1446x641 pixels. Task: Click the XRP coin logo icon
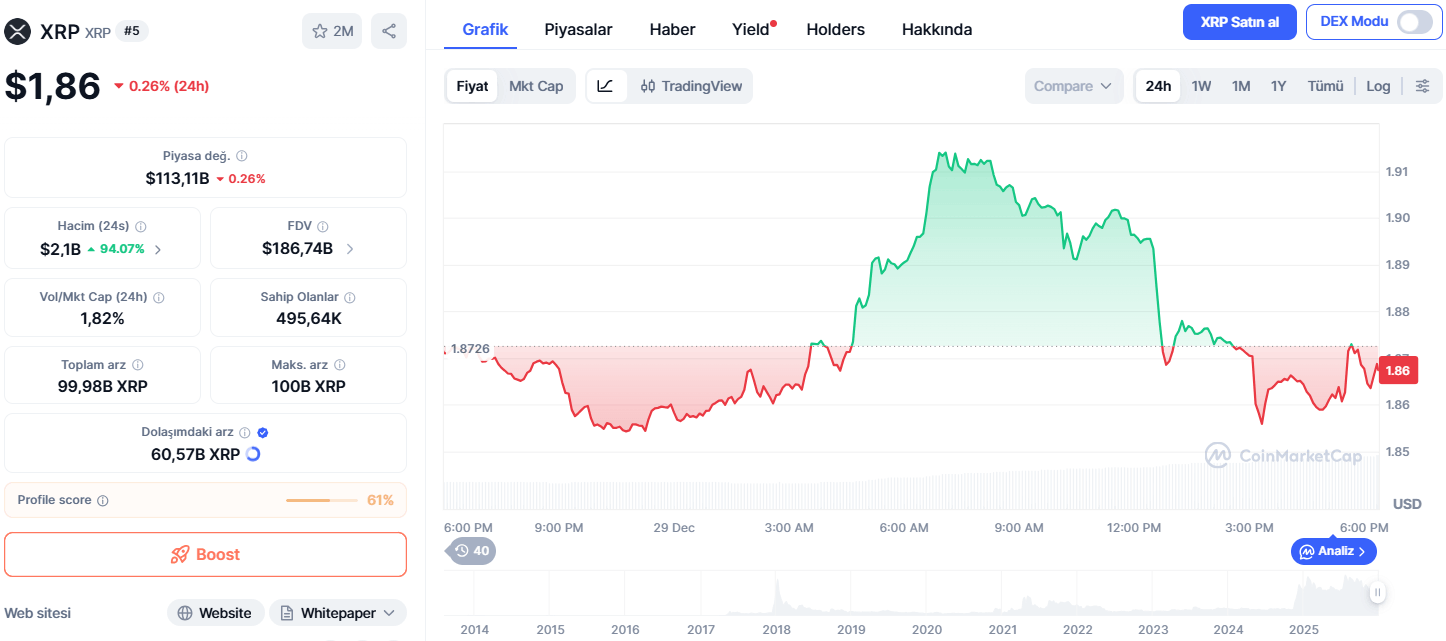point(18,31)
